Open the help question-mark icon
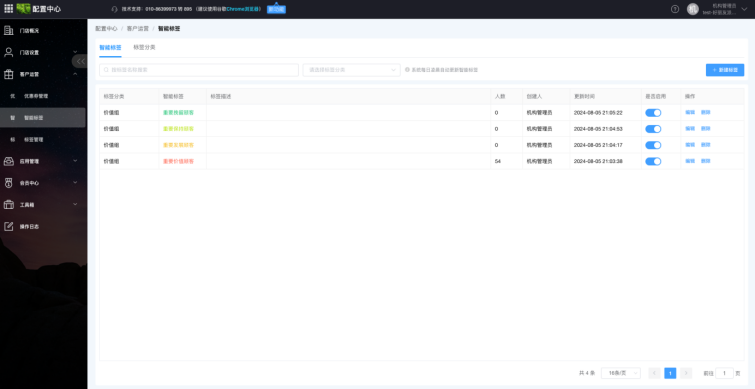 (x=675, y=9)
